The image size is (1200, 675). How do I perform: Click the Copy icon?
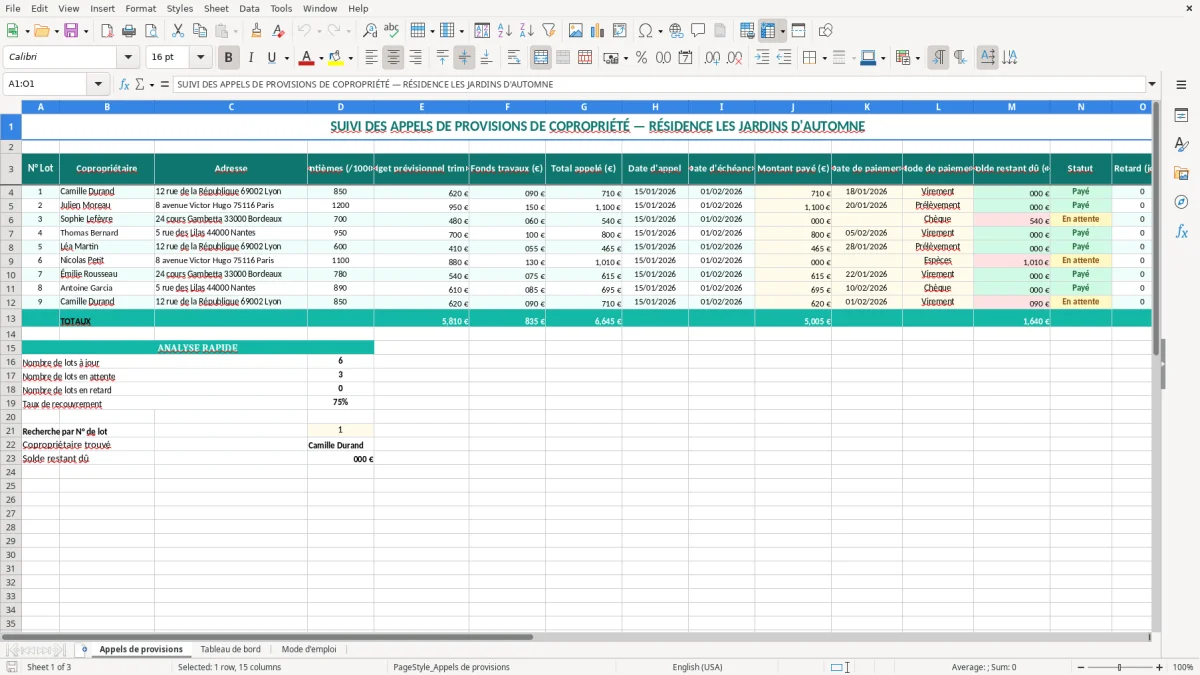tap(200, 31)
